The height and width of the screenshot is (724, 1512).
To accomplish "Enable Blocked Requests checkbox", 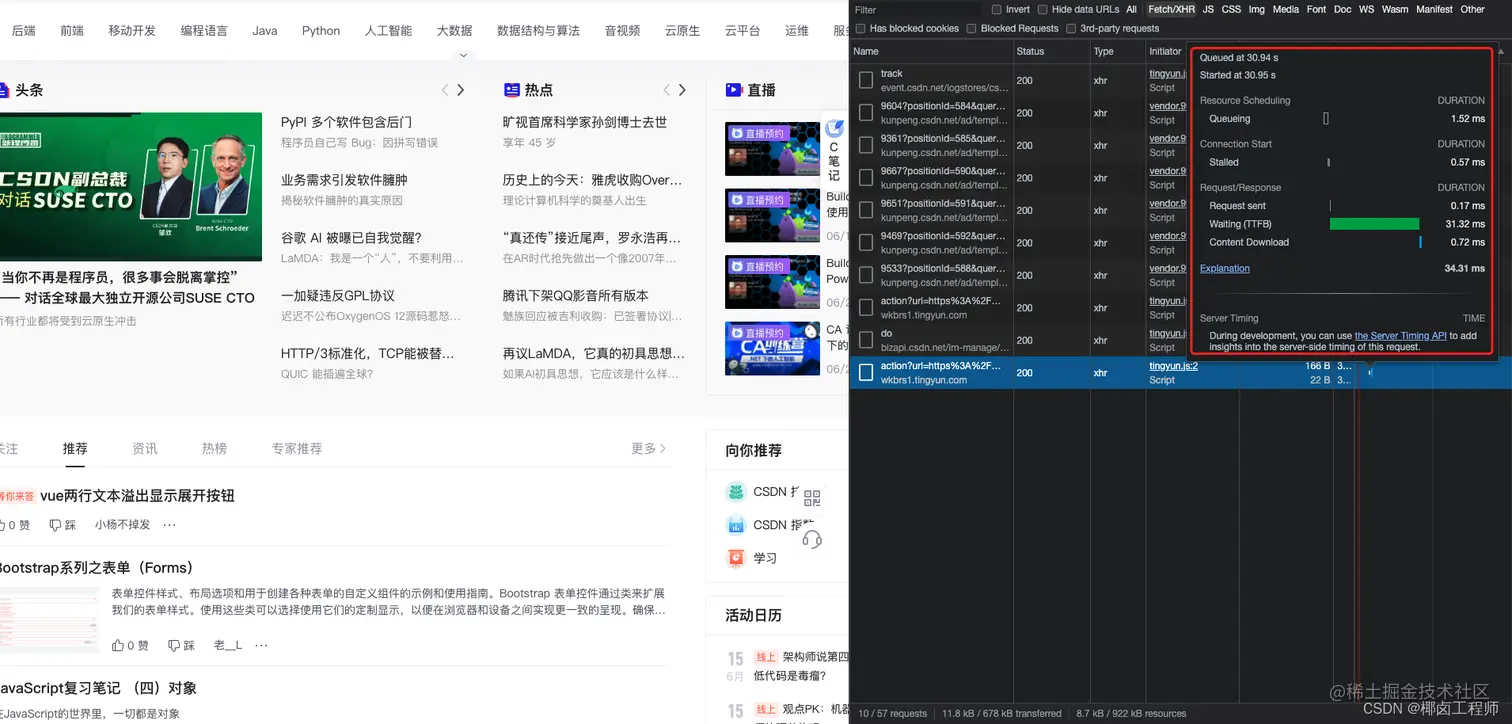I will click(x=972, y=28).
